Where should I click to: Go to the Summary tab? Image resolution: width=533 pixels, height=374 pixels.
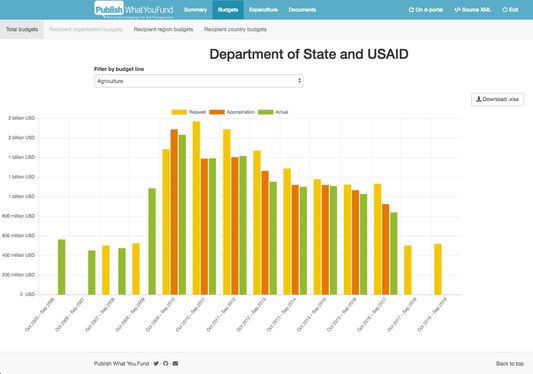[195, 10]
